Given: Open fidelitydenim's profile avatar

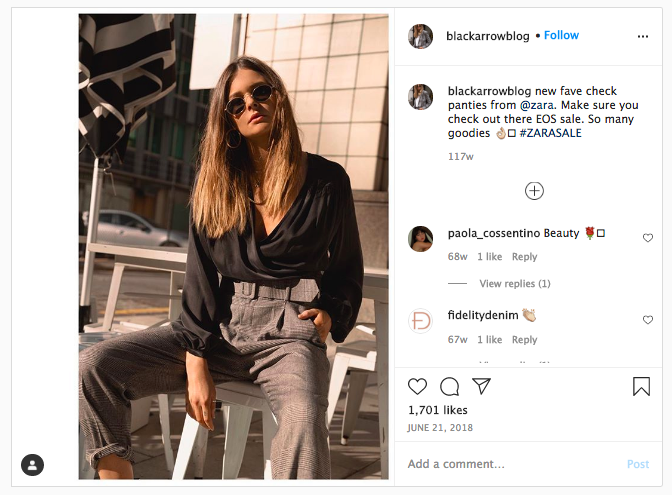Looking at the screenshot, I should 421,321.
